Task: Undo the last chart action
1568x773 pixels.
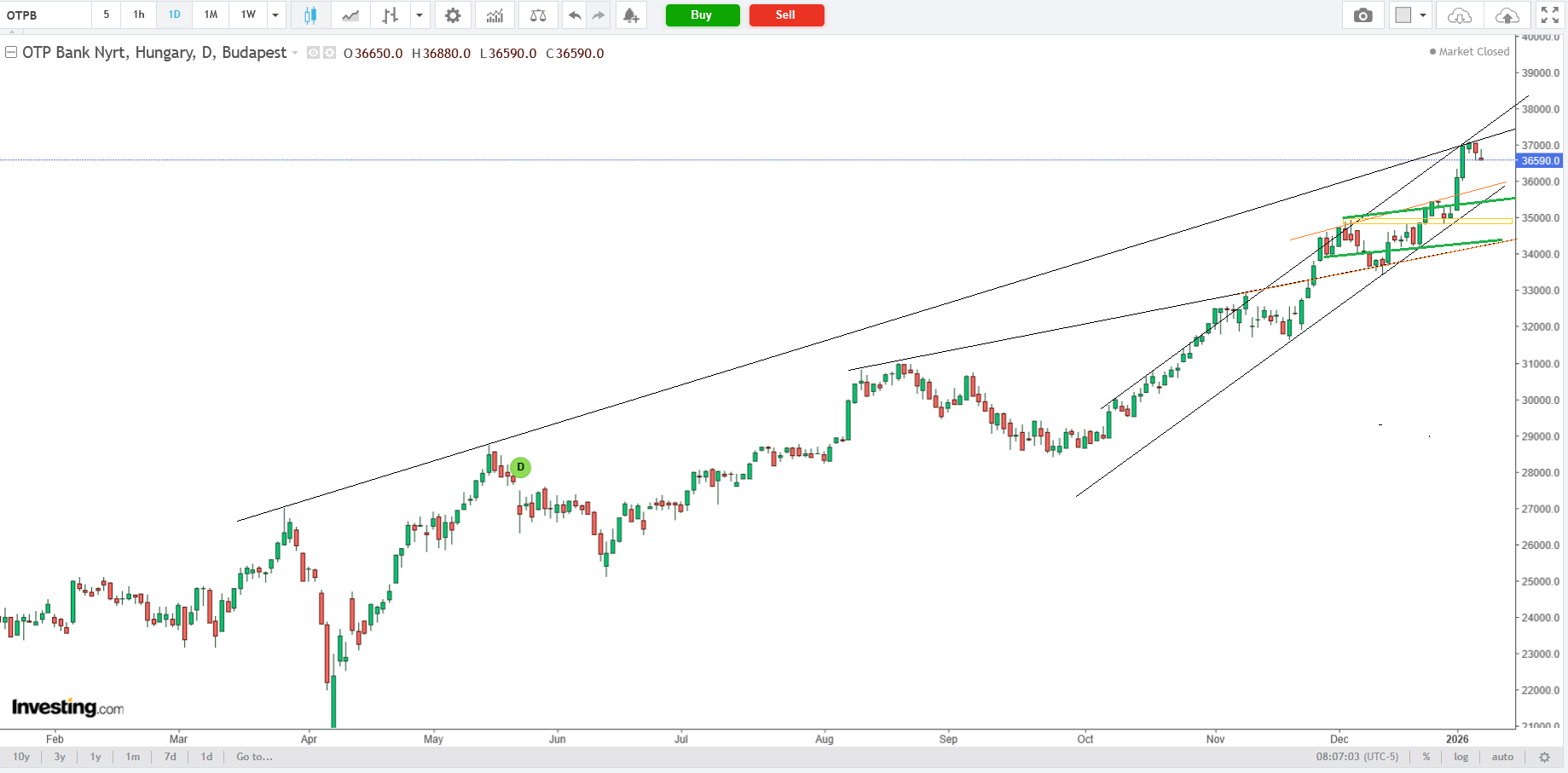Action: (575, 15)
